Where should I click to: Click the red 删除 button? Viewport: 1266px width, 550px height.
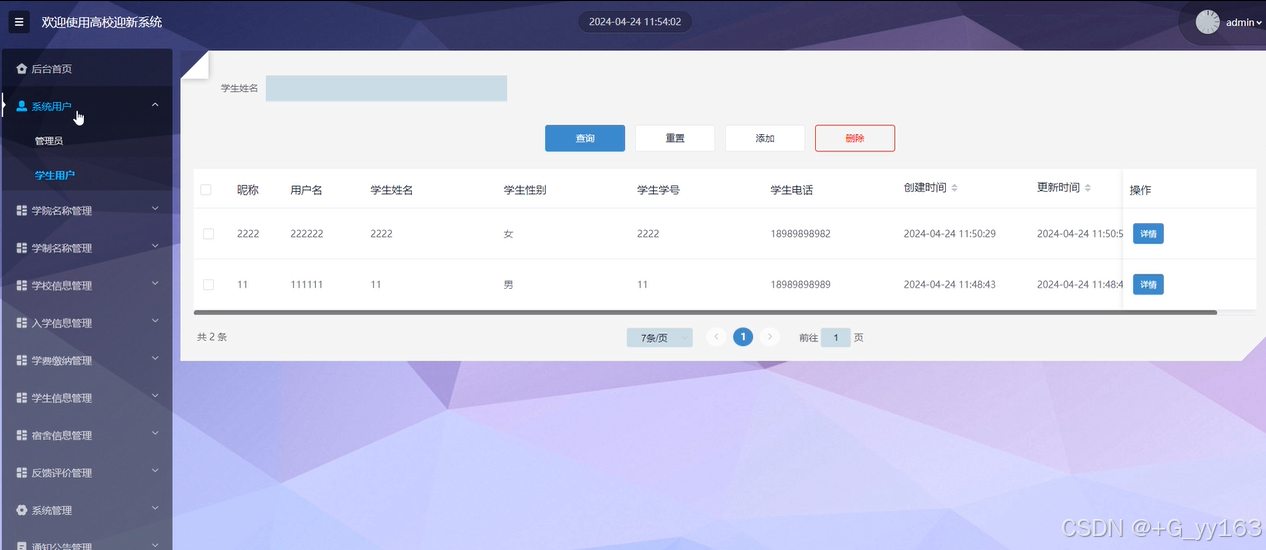[x=855, y=138]
